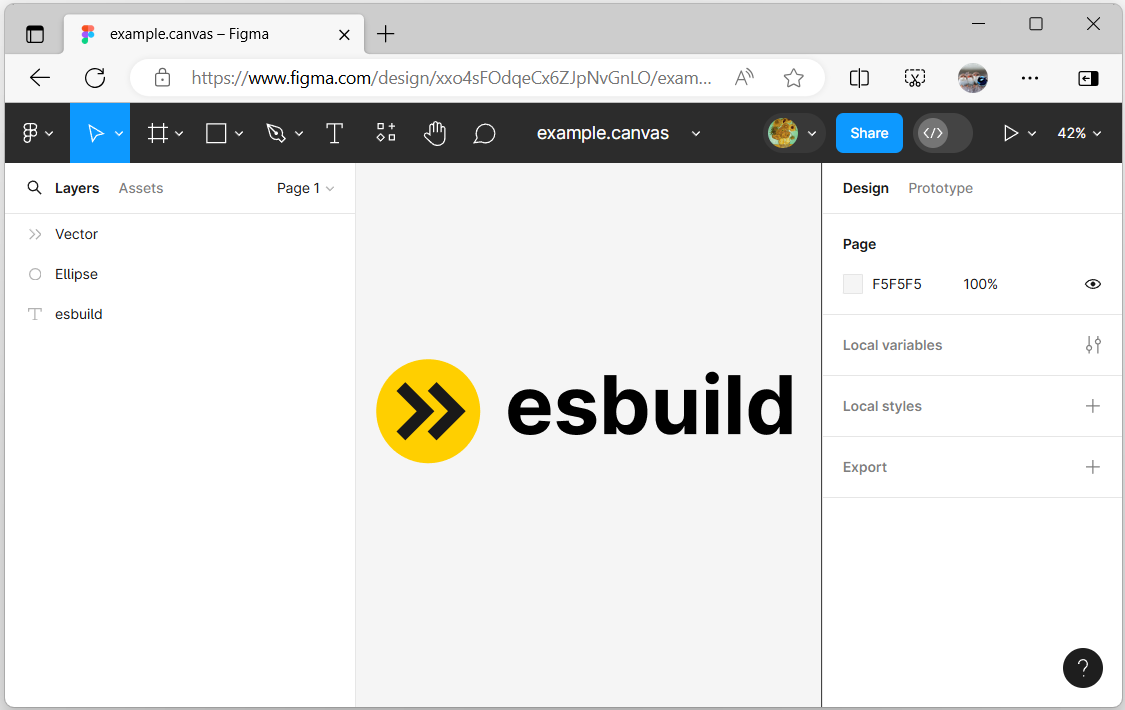Click the esbuild layer text icon
Viewport: 1125px width, 710px height.
pos(34,314)
